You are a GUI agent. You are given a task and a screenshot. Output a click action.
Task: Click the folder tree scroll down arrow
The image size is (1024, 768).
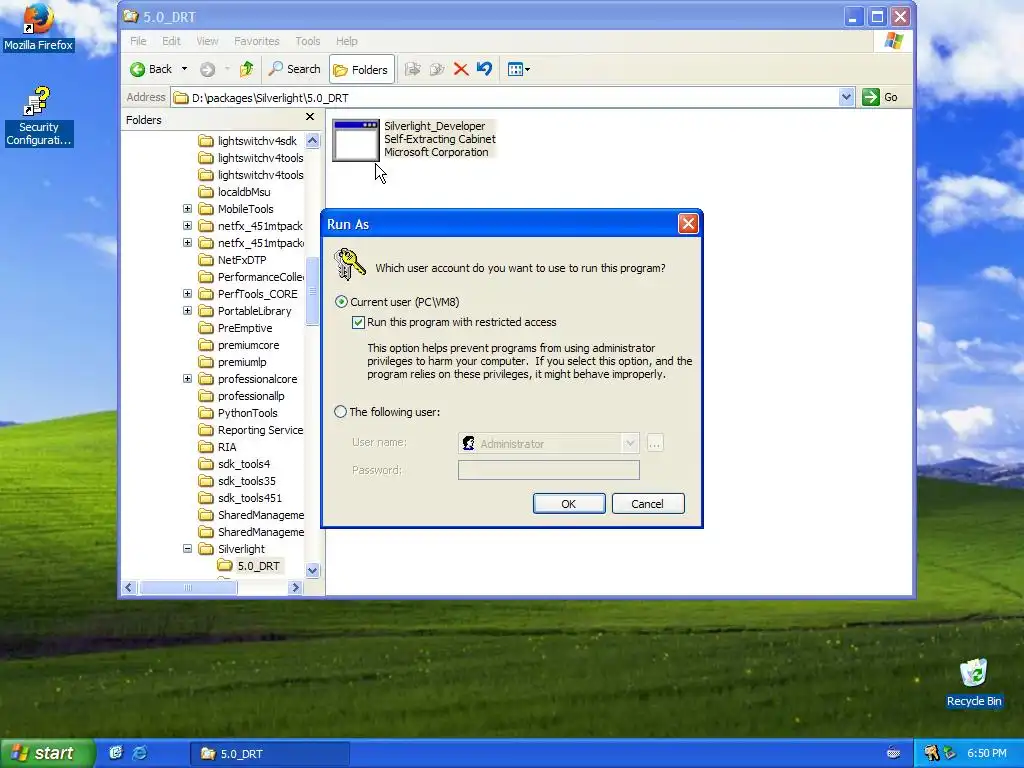tap(312, 570)
